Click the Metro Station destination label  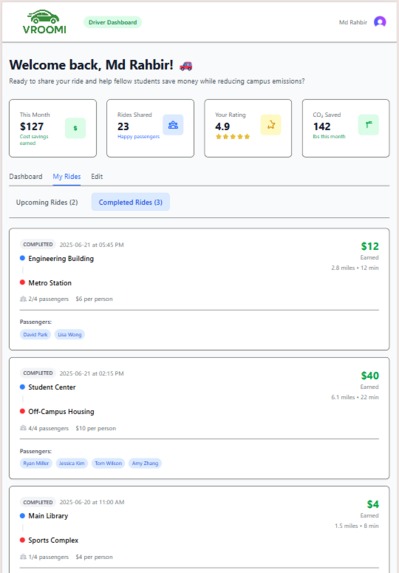click(x=50, y=283)
